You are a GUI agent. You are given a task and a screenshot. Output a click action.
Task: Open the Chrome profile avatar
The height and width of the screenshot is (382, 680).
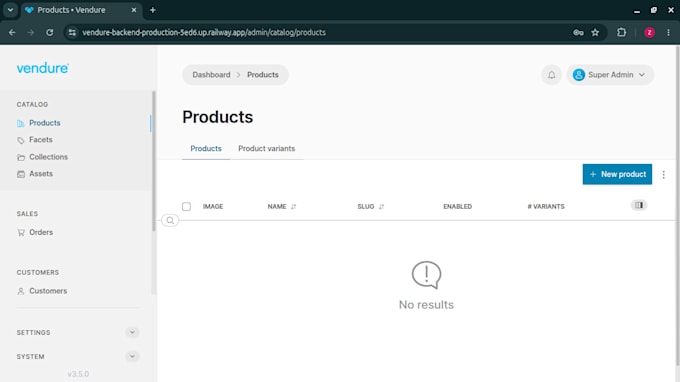point(649,33)
